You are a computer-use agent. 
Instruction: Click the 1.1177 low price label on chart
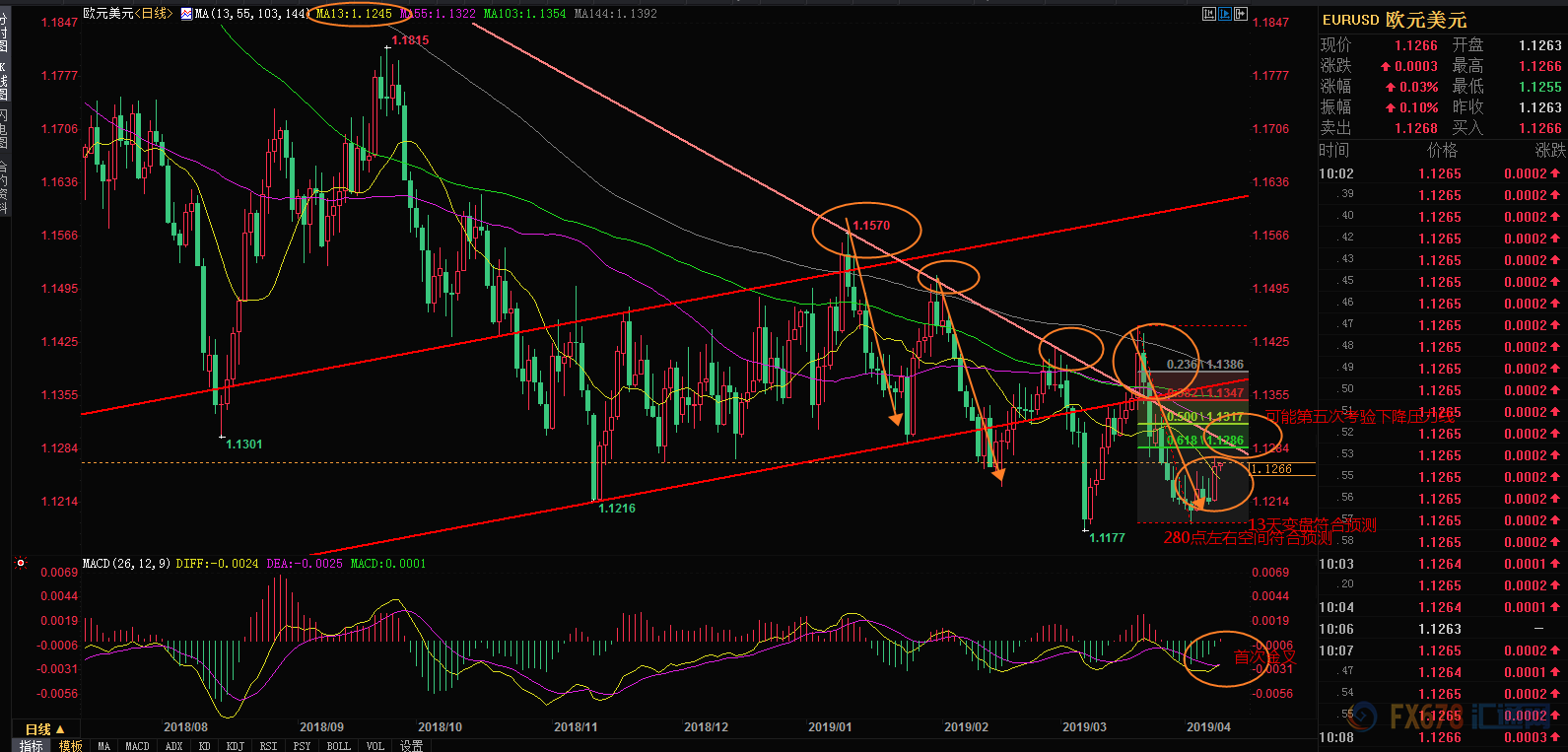click(x=1107, y=538)
